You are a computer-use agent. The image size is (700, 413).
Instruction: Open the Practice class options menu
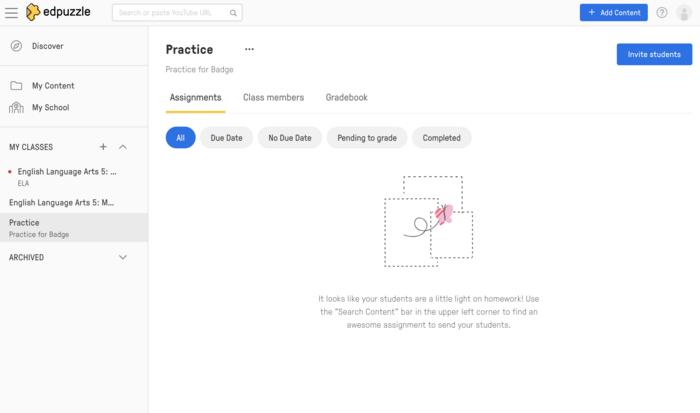(x=249, y=49)
